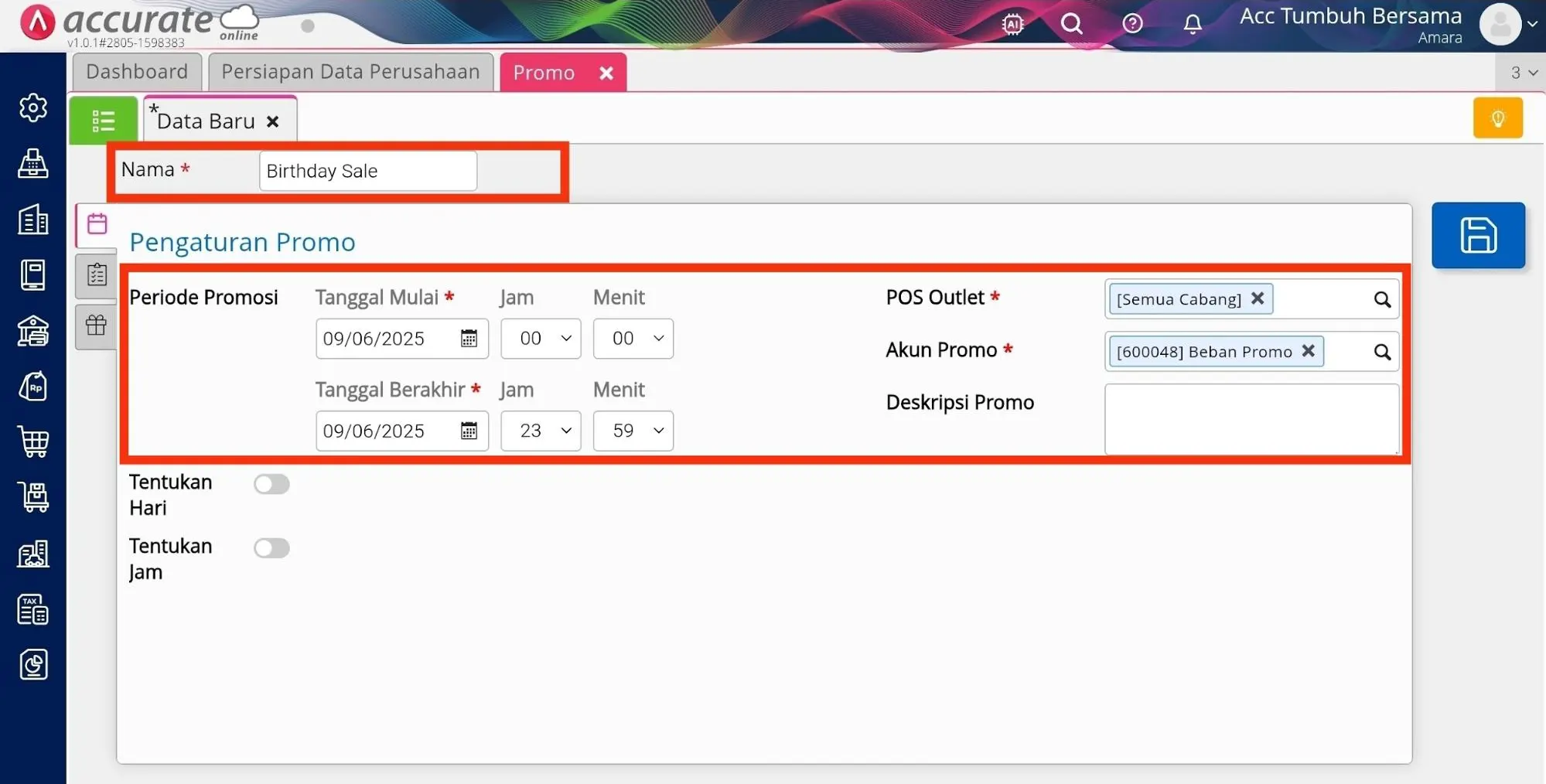This screenshot has height=784, width=1546.
Task: Open the global search magnifier in header
Action: (1071, 24)
